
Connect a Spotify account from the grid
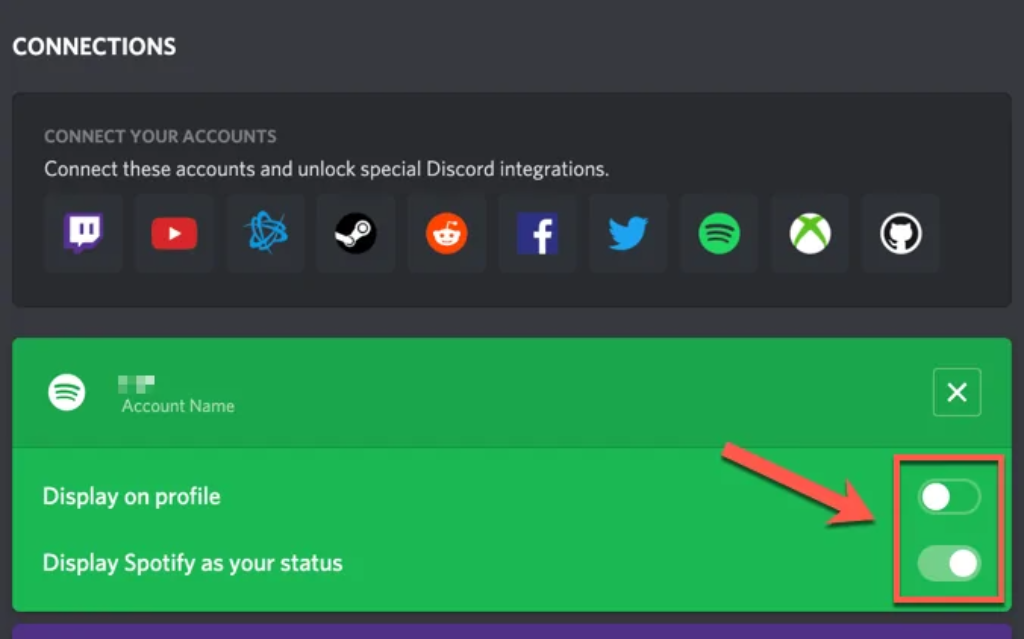(x=718, y=233)
